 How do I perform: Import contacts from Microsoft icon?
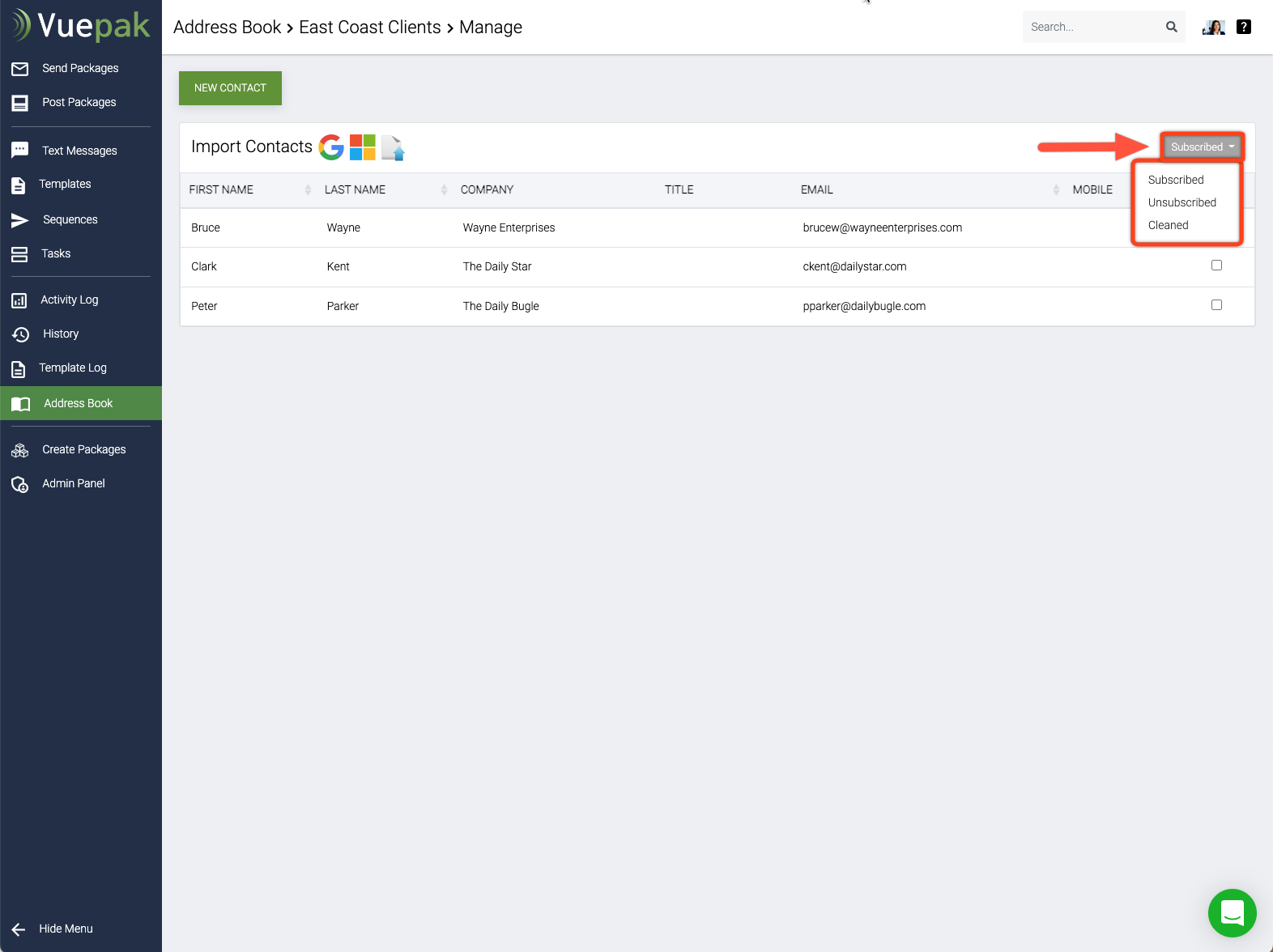coord(362,147)
